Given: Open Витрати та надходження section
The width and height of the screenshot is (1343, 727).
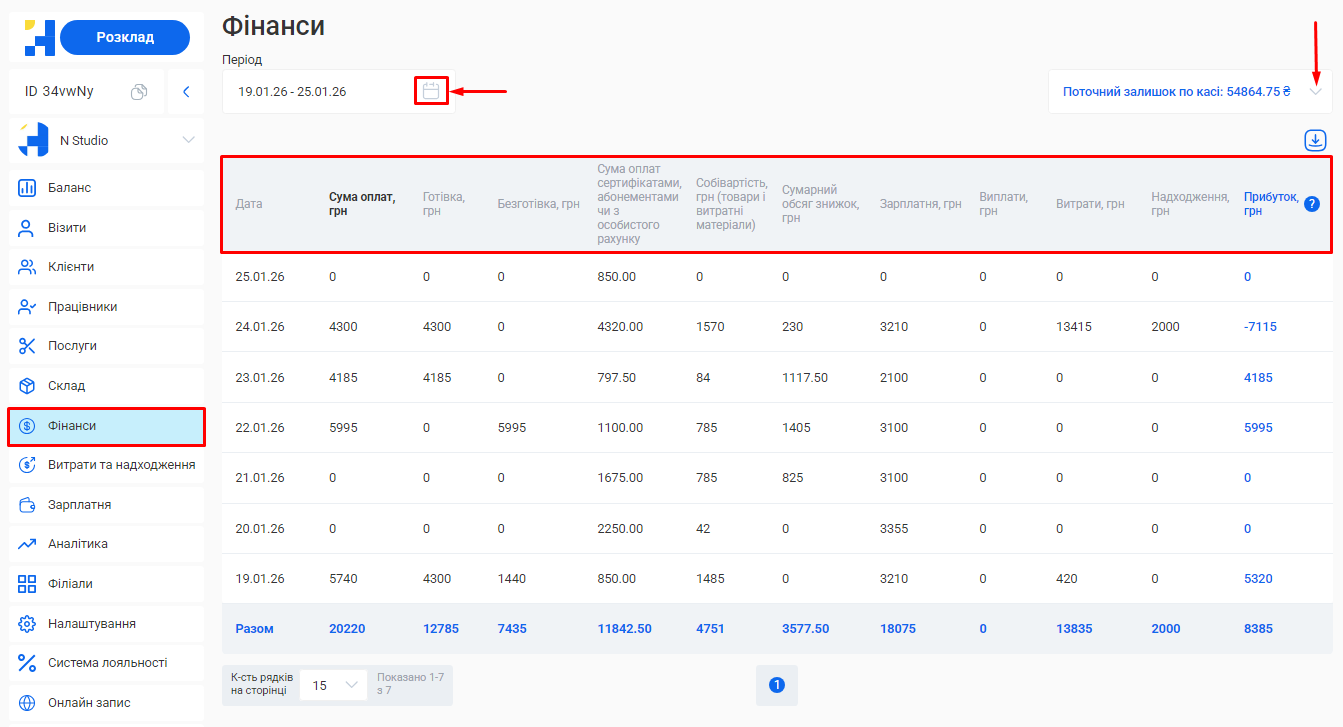Looking at the screenshot, I should point(120,465).
